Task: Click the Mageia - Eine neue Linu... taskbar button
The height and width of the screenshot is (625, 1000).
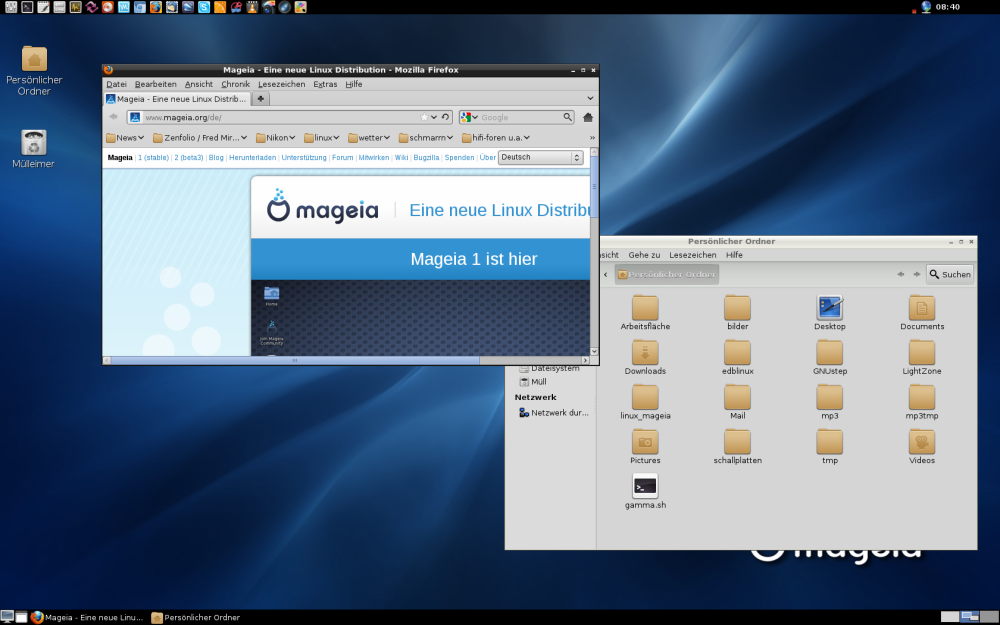Action: tap(87, 617)
